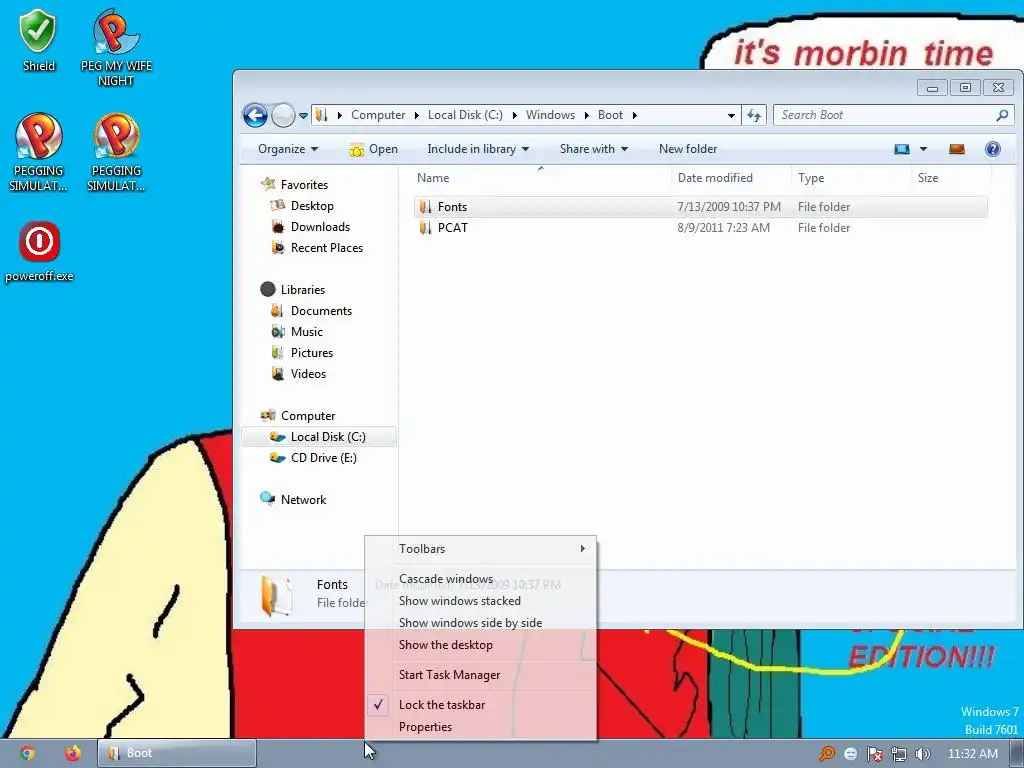Open the Shield desktop icon
The width and height of the screenshot is (1024, 768).
(x=39, y=40)
